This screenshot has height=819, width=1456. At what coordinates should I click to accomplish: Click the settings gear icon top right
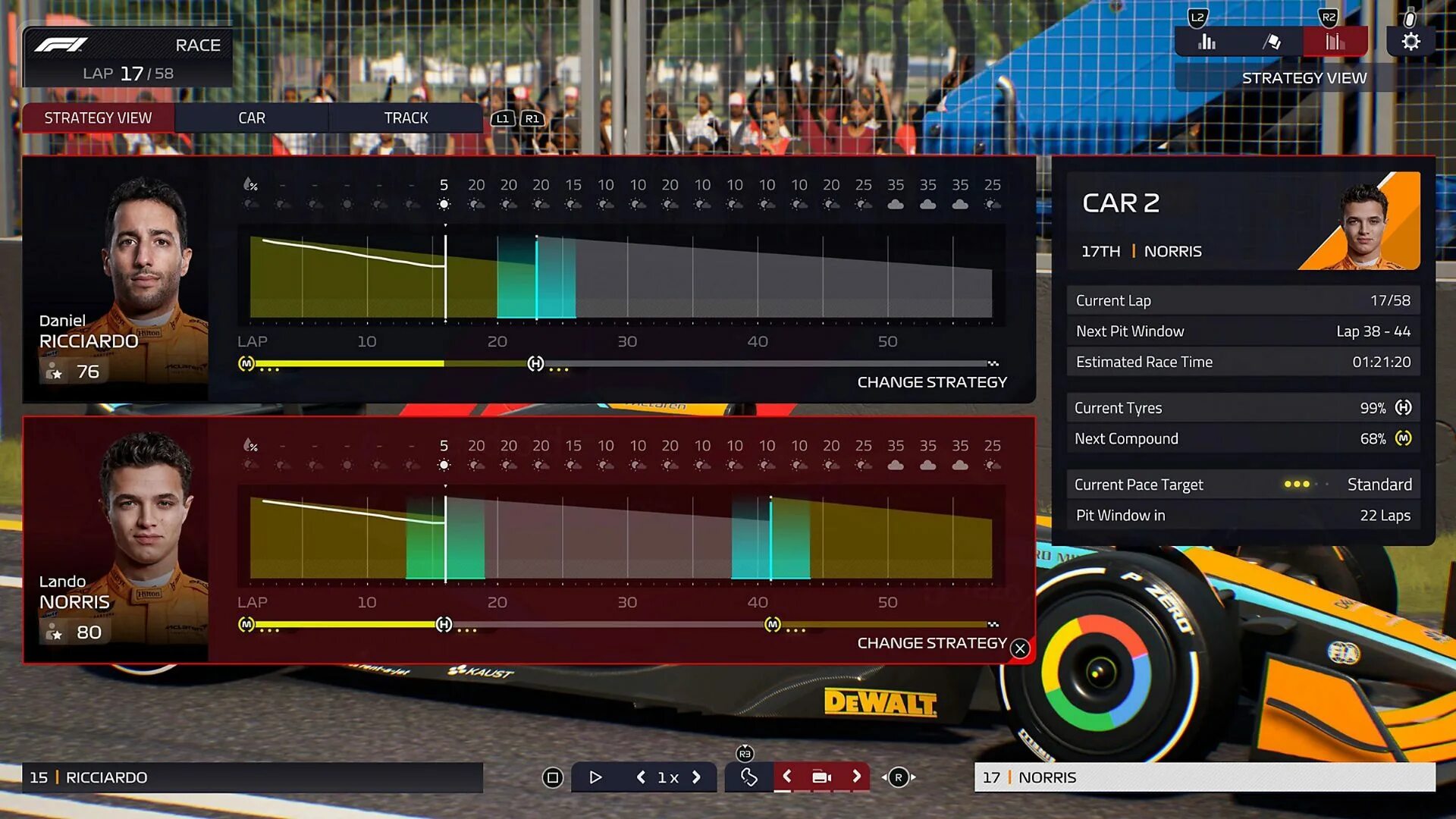click(x=1409, y=42)
